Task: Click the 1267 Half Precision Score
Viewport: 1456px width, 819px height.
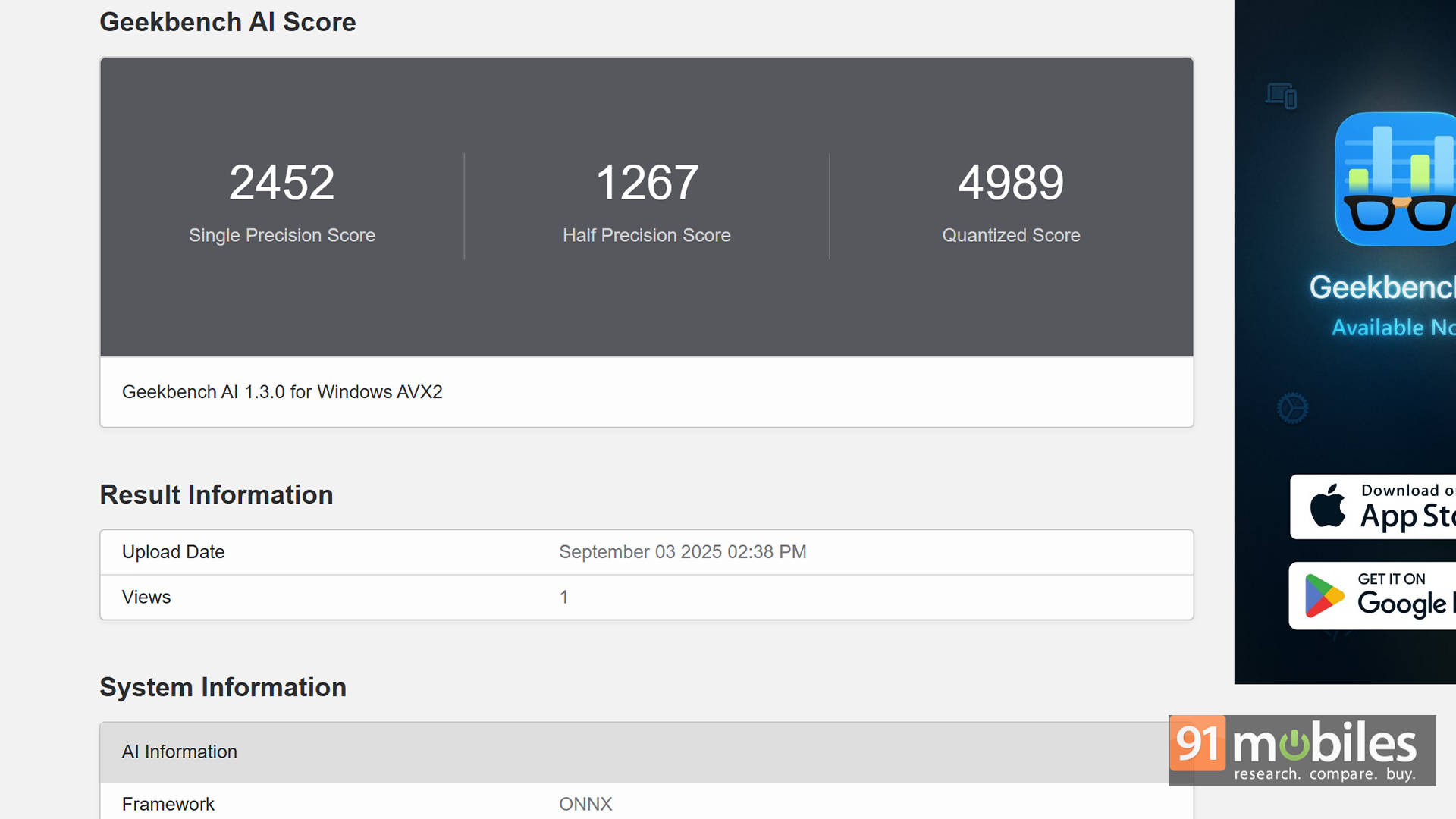Action: pos(646,183)
